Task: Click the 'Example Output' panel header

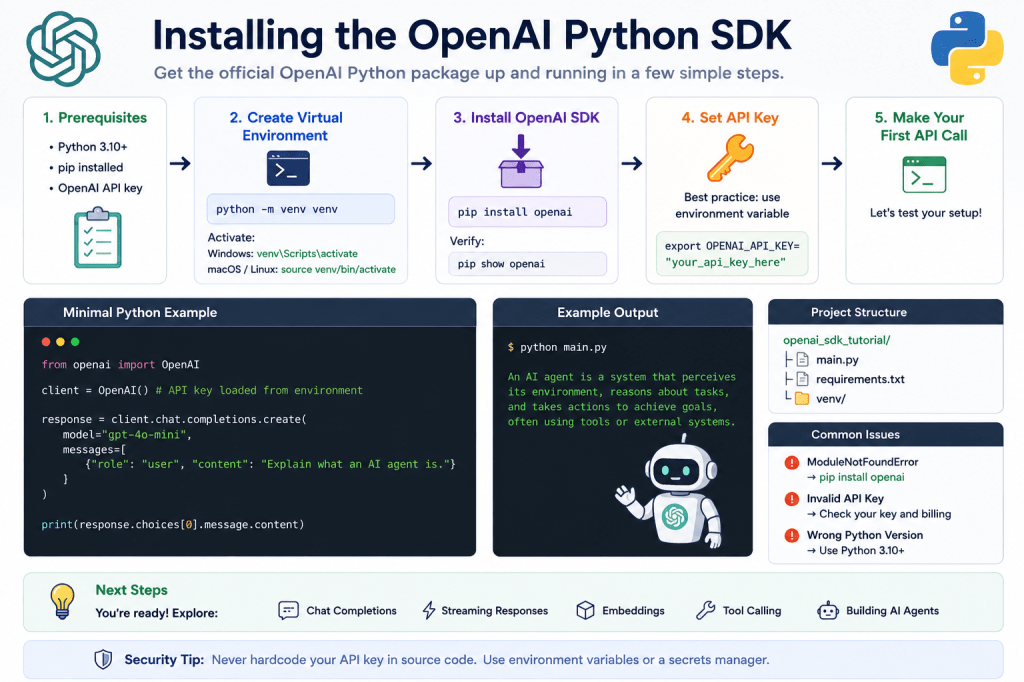Action: coord(622,312)
